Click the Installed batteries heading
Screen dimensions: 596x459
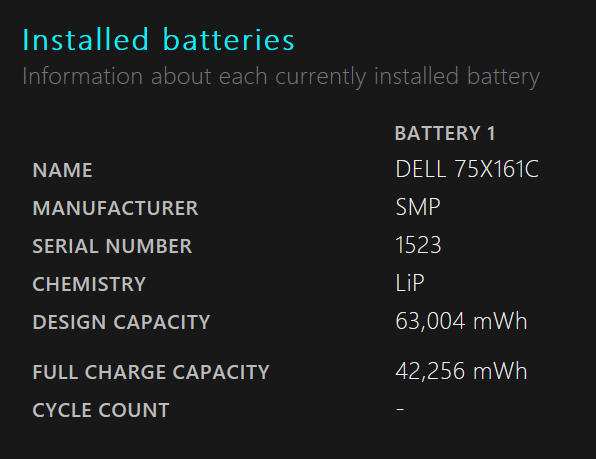tap(158, 40)
